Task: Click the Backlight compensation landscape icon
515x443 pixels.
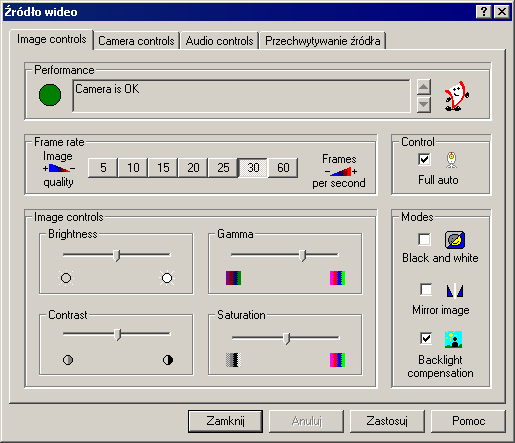Action: (x=453, y=339)
